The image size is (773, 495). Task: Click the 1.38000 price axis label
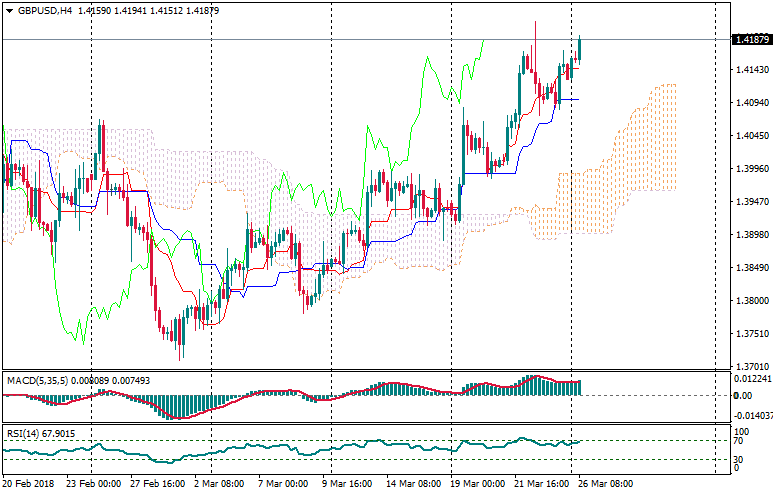click(x=750, y=301)
